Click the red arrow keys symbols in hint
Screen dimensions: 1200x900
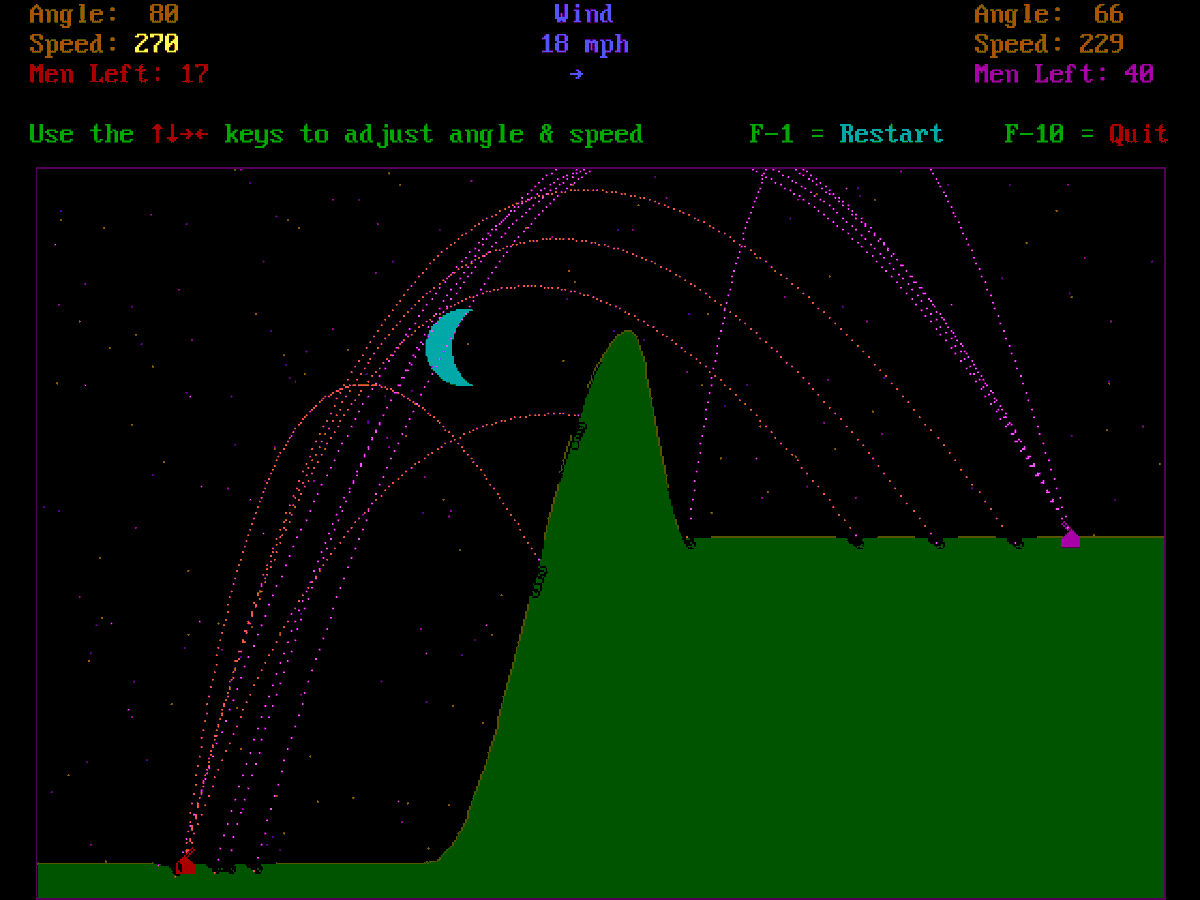pos(179,134)
